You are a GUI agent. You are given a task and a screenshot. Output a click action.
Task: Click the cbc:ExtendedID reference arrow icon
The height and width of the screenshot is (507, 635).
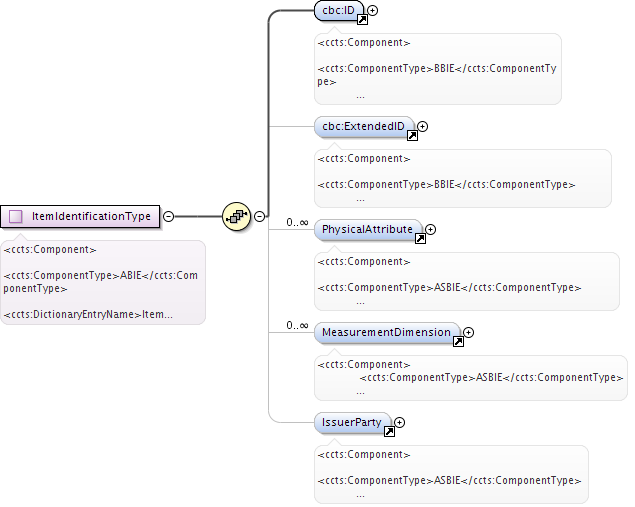[x=410, y=135]
